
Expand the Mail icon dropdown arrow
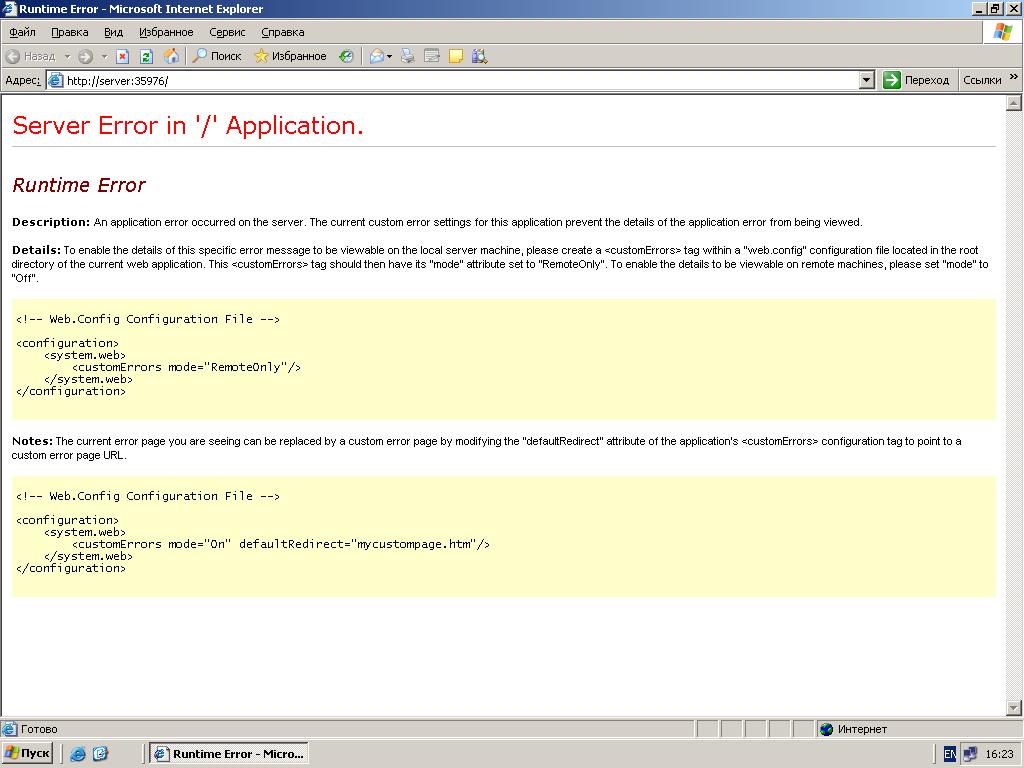pyautogui.click(x=390, y=56)
